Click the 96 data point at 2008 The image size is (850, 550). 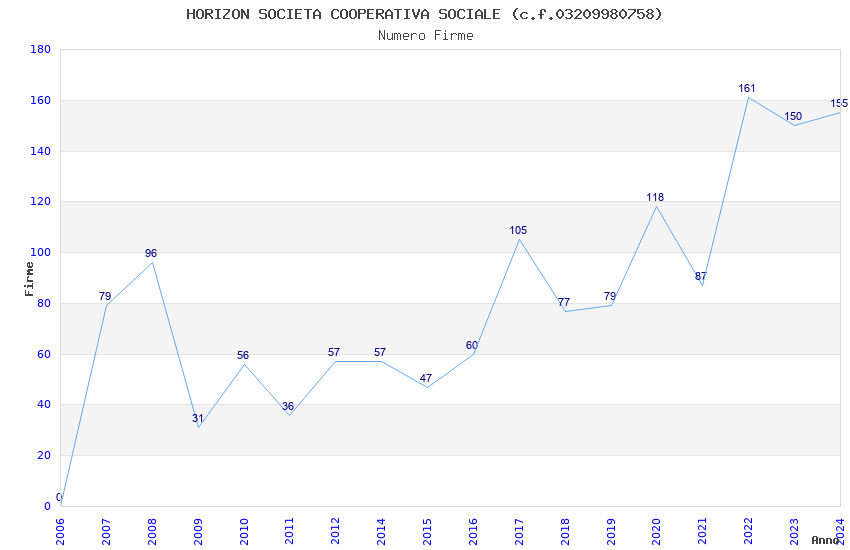point(151,253)
